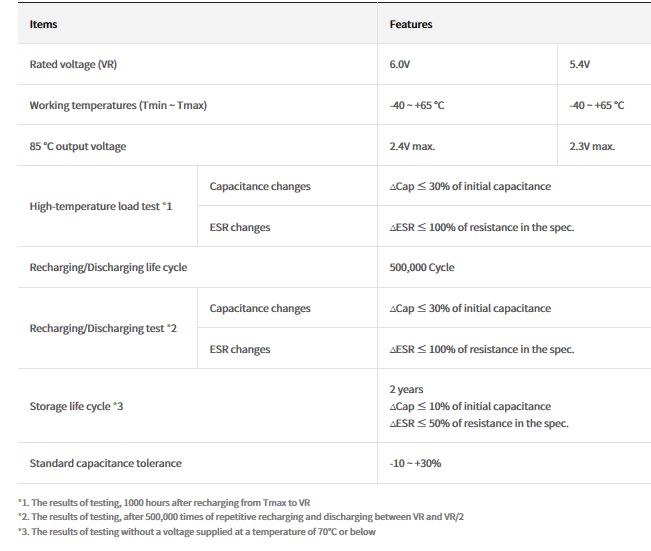Click the Items column header
This screenshot has height=551, width=651.
[44, 24]
